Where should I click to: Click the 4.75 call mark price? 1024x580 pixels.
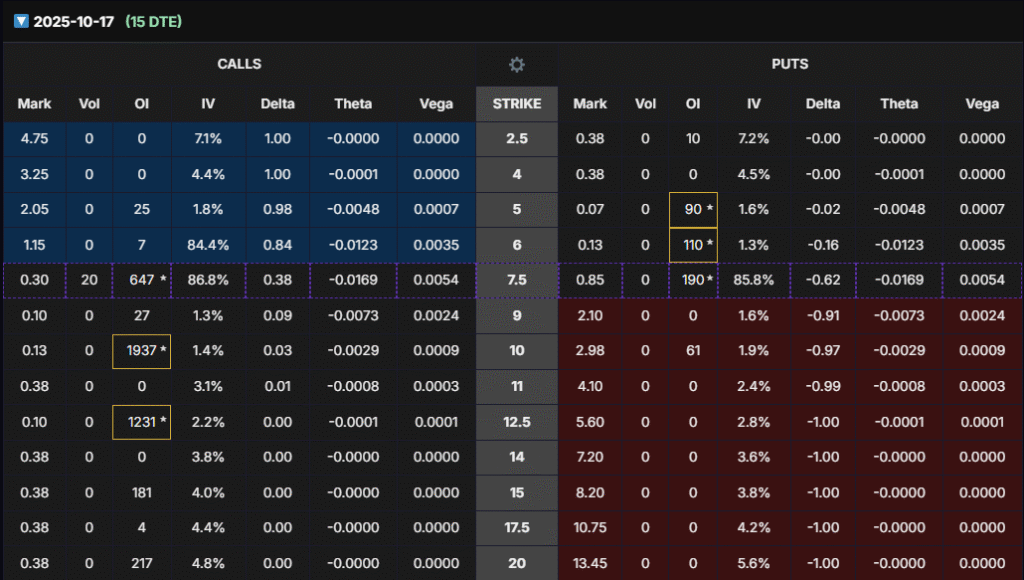pos(34,139)
